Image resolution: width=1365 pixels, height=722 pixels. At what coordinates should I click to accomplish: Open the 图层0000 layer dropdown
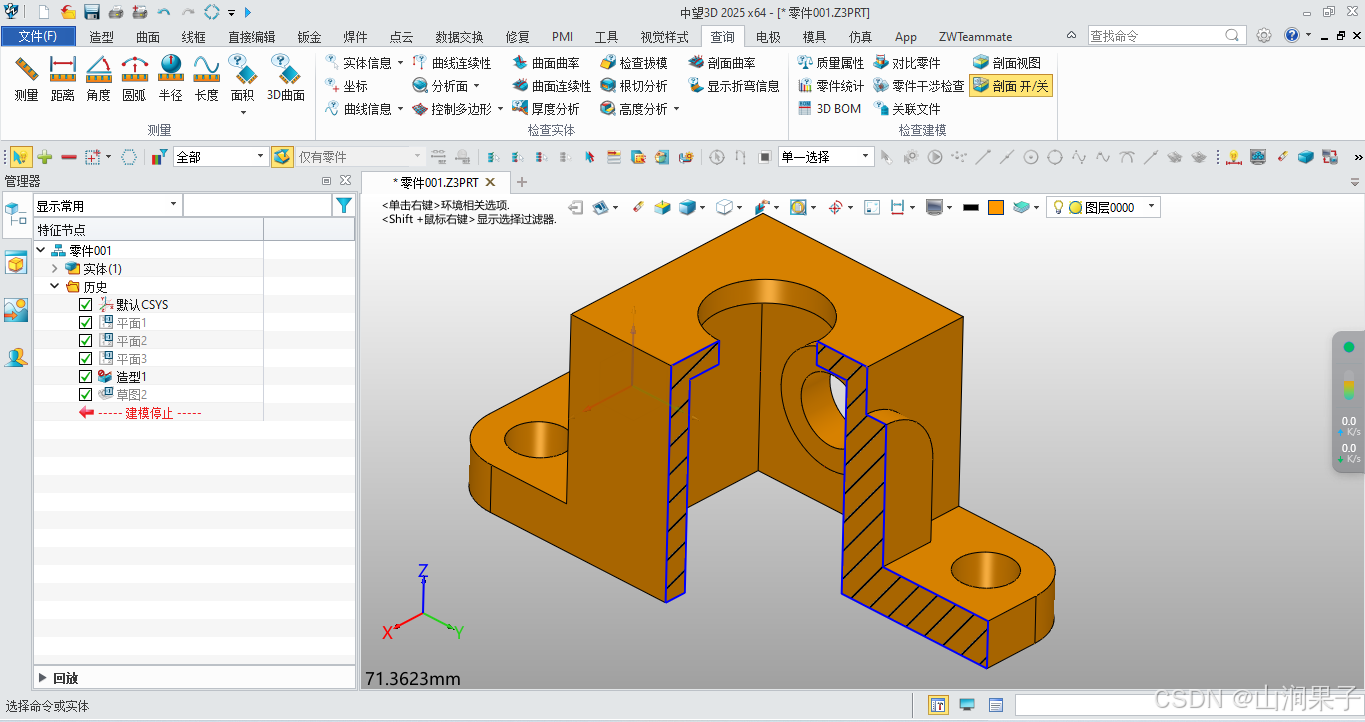1152,207
